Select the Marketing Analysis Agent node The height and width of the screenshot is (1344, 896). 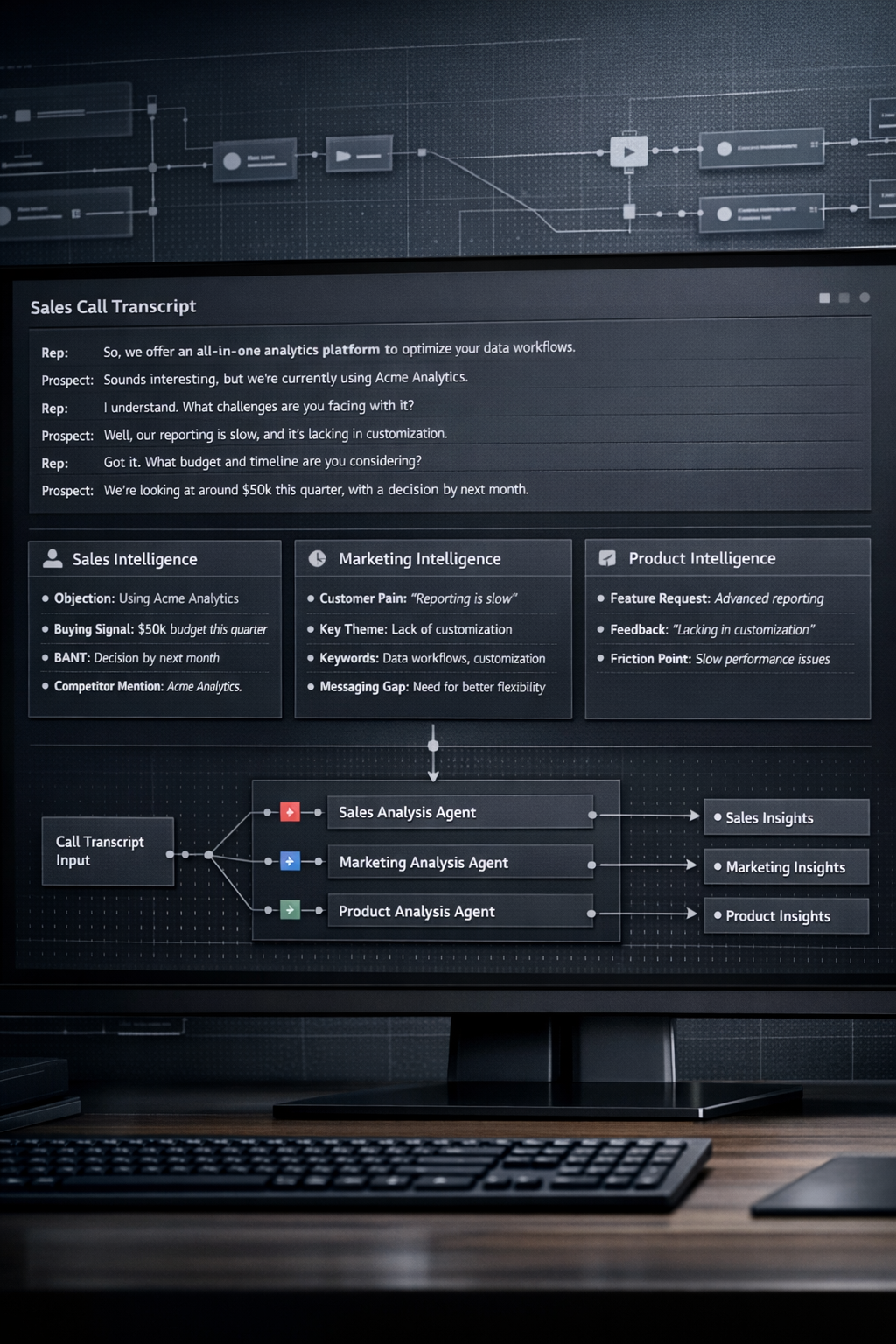(459, 862)
